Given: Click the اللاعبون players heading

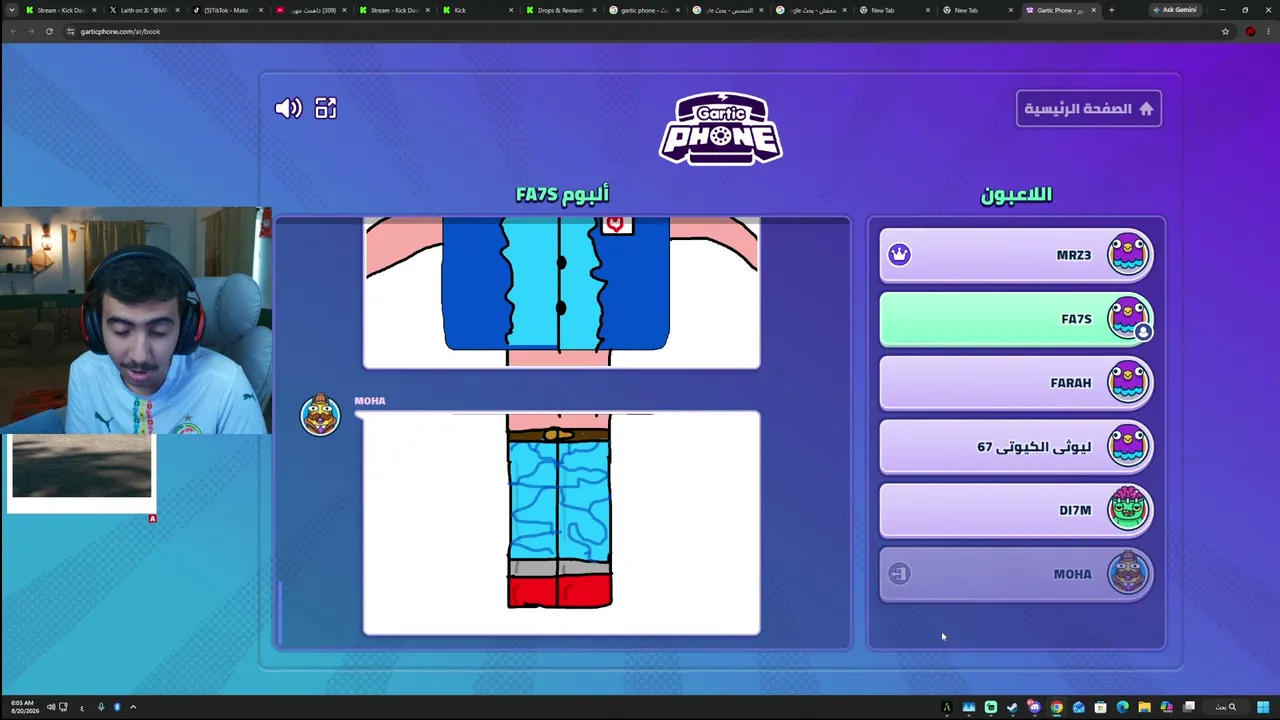Looking at the screenshot, I should tap(1016, 195).
